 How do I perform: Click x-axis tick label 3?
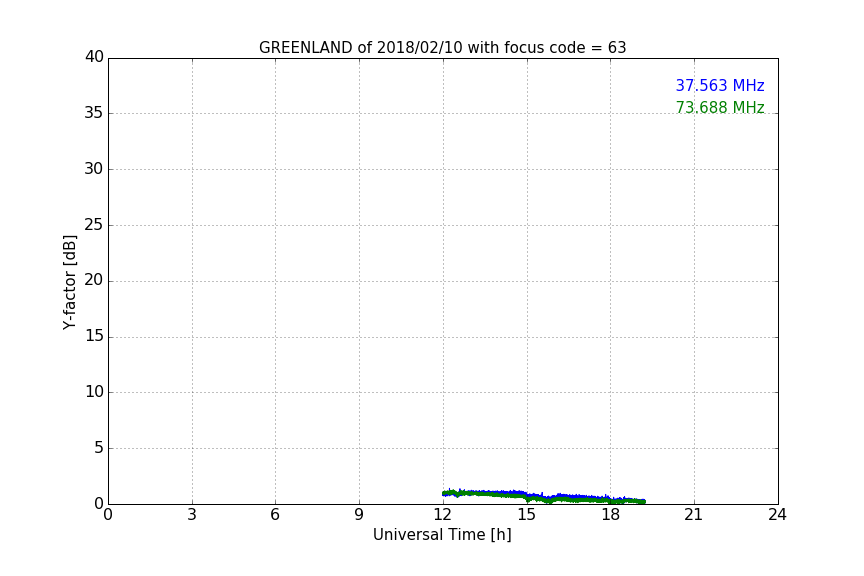pyautogui.click(x=192, y=515)
